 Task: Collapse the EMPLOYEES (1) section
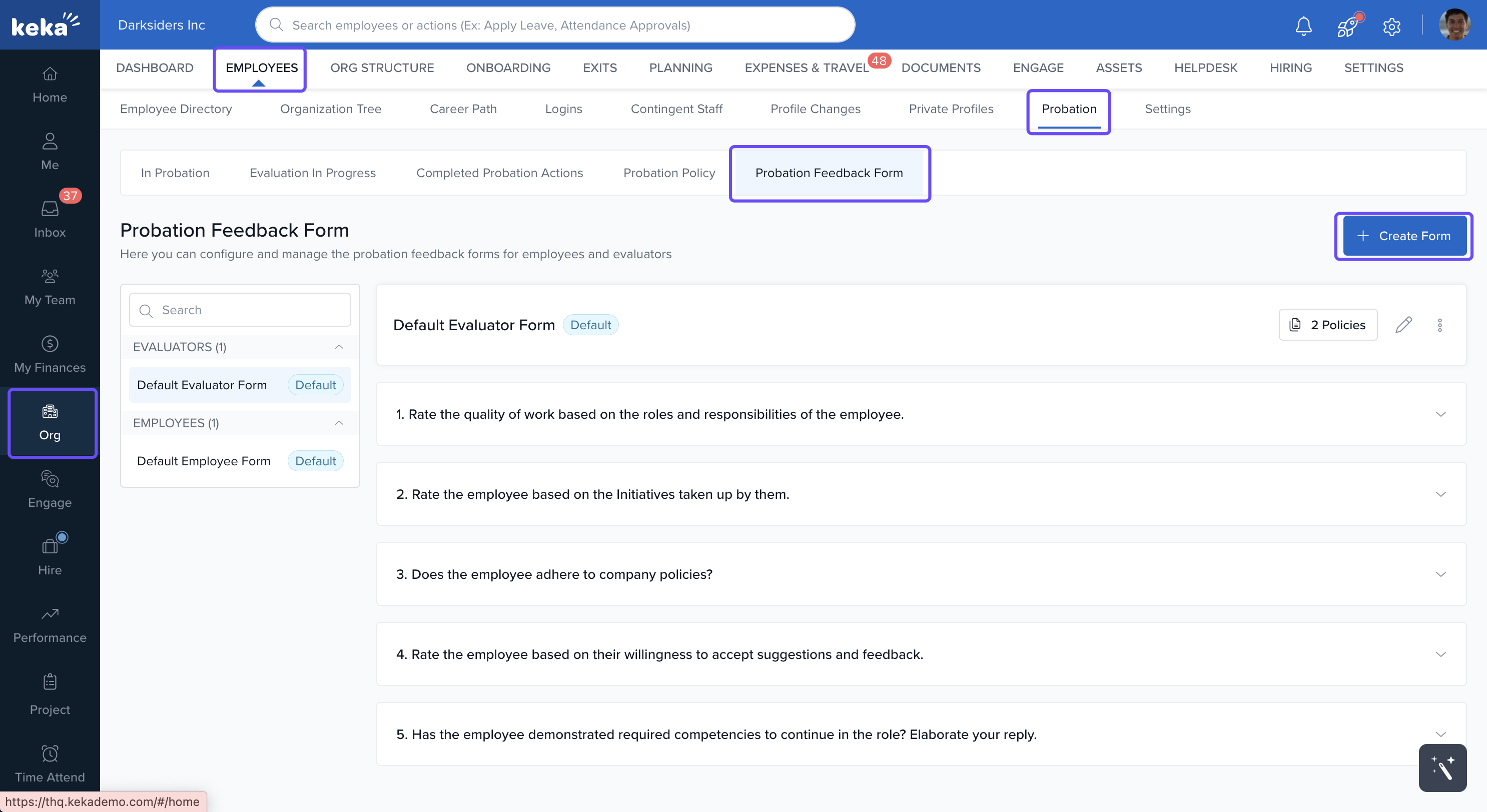click(x=339, y=423)
